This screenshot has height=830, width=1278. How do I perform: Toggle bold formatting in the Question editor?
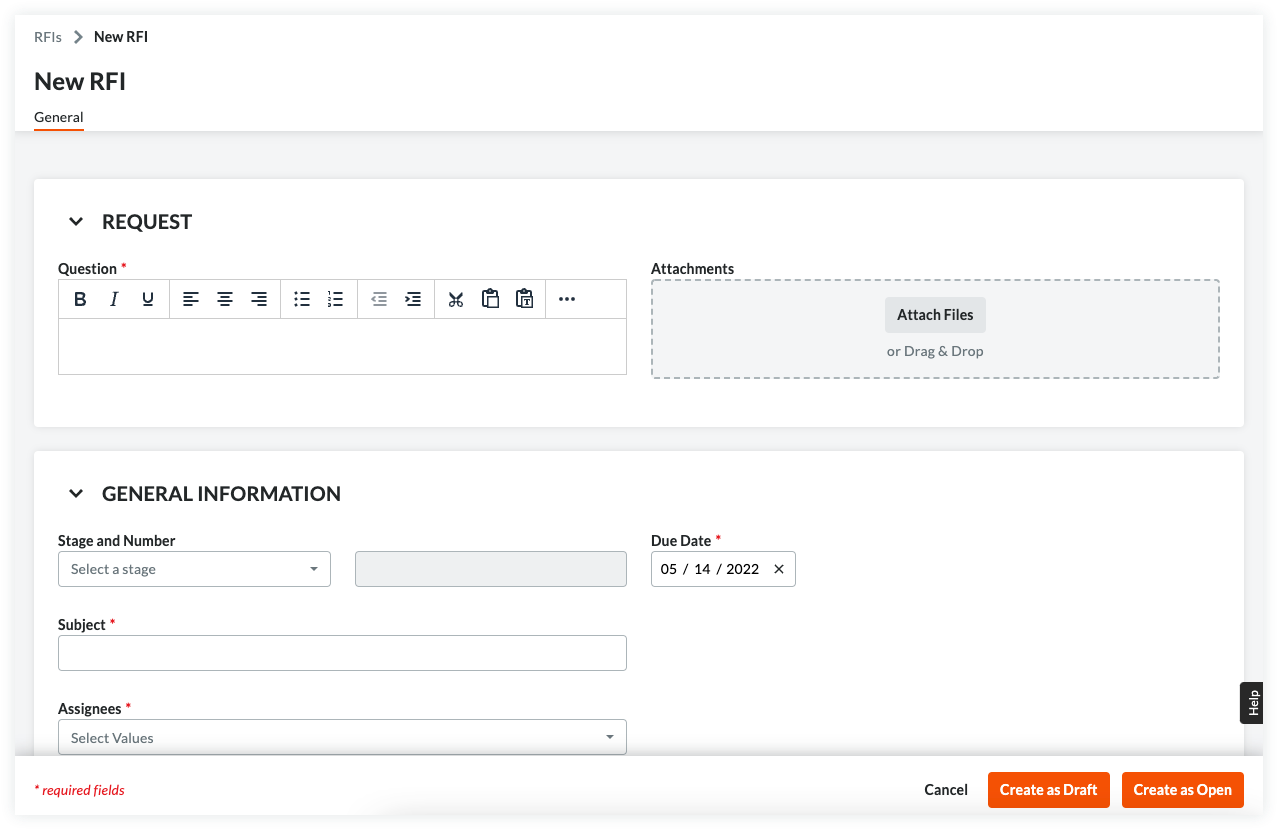pos(80,299)
